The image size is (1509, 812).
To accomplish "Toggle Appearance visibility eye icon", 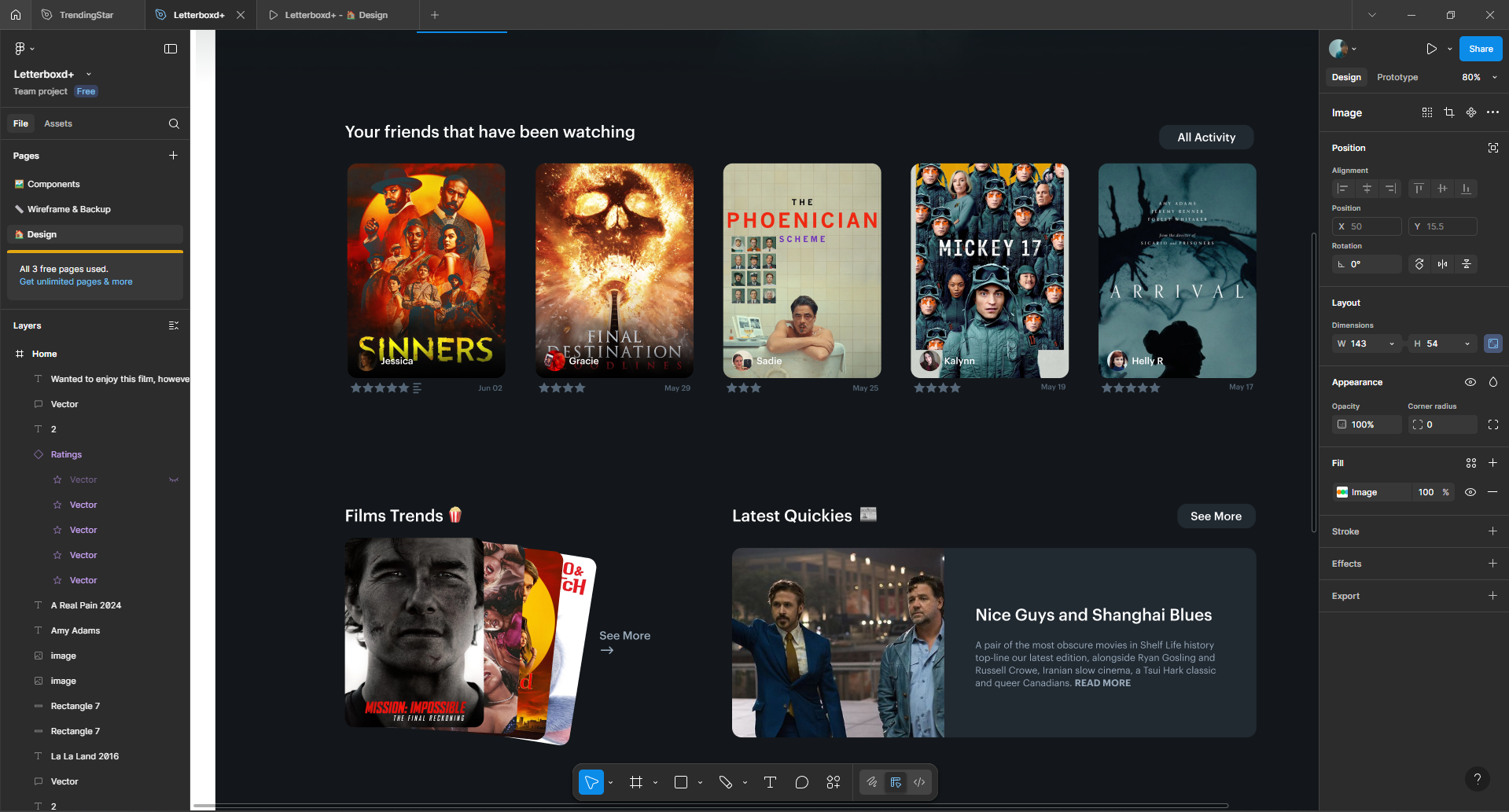I will click(x=1470, y=382).
